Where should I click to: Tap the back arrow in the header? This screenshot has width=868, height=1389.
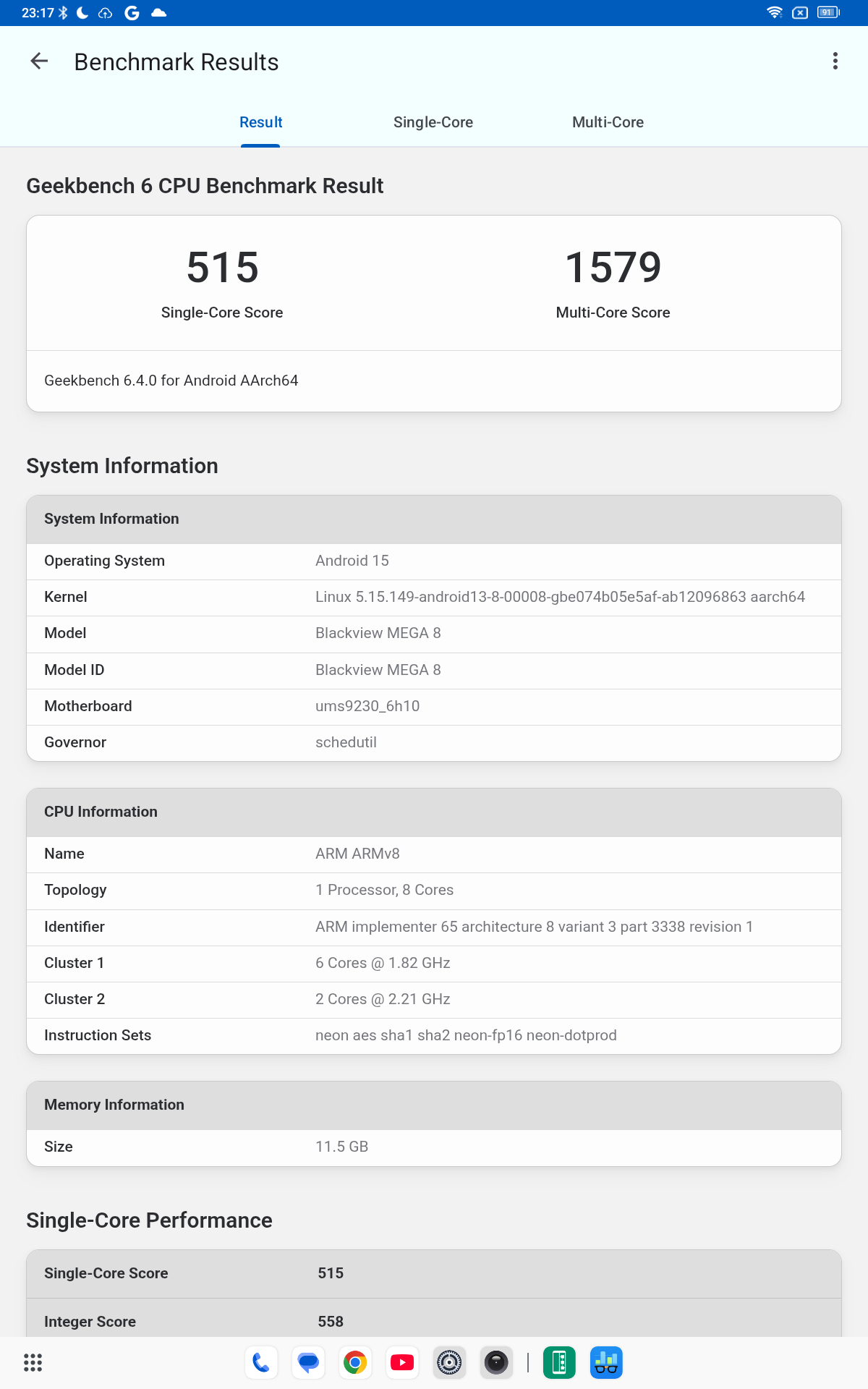(x=39, y=61)
